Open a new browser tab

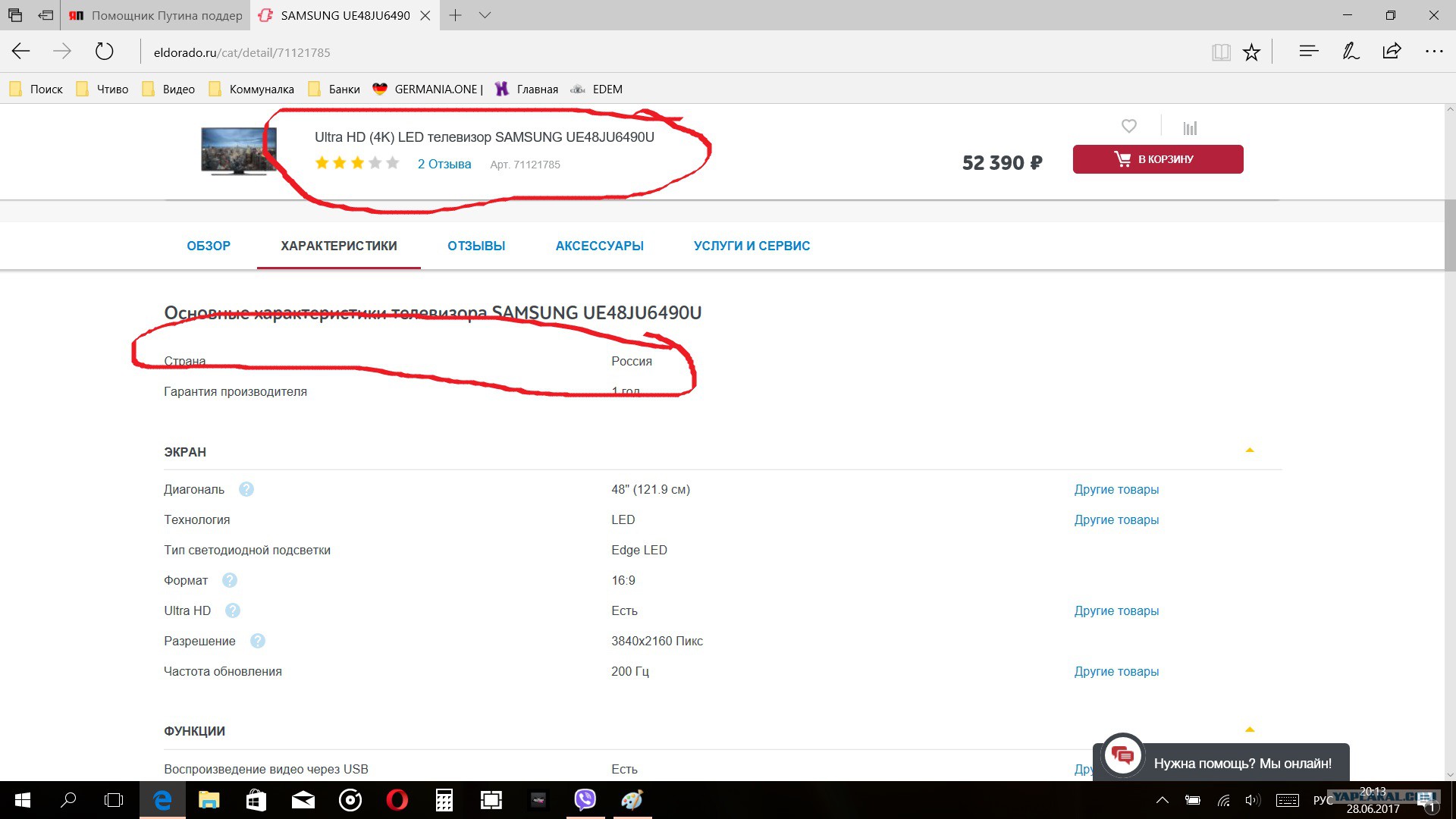coord(455,15)
